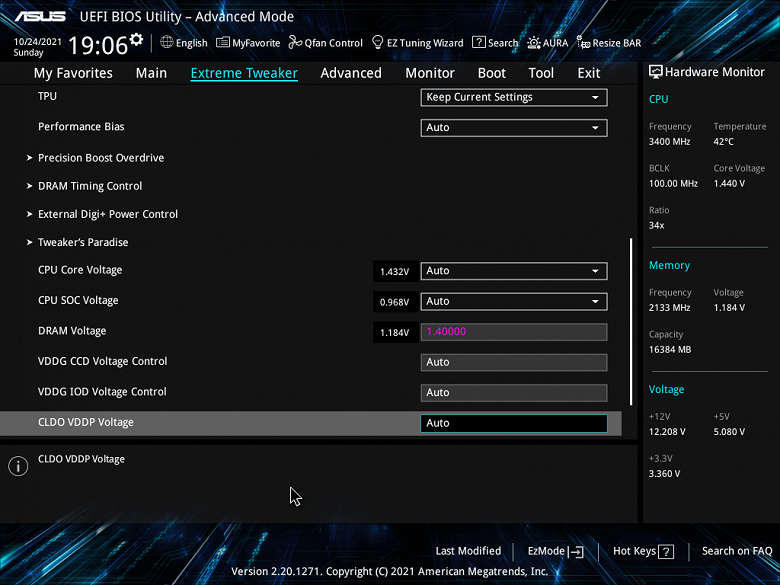The height and width of the screenshot is (585, 780).
Task: Click the 100.00 MHz BCLK reading
Action: [x=674, y=184]
